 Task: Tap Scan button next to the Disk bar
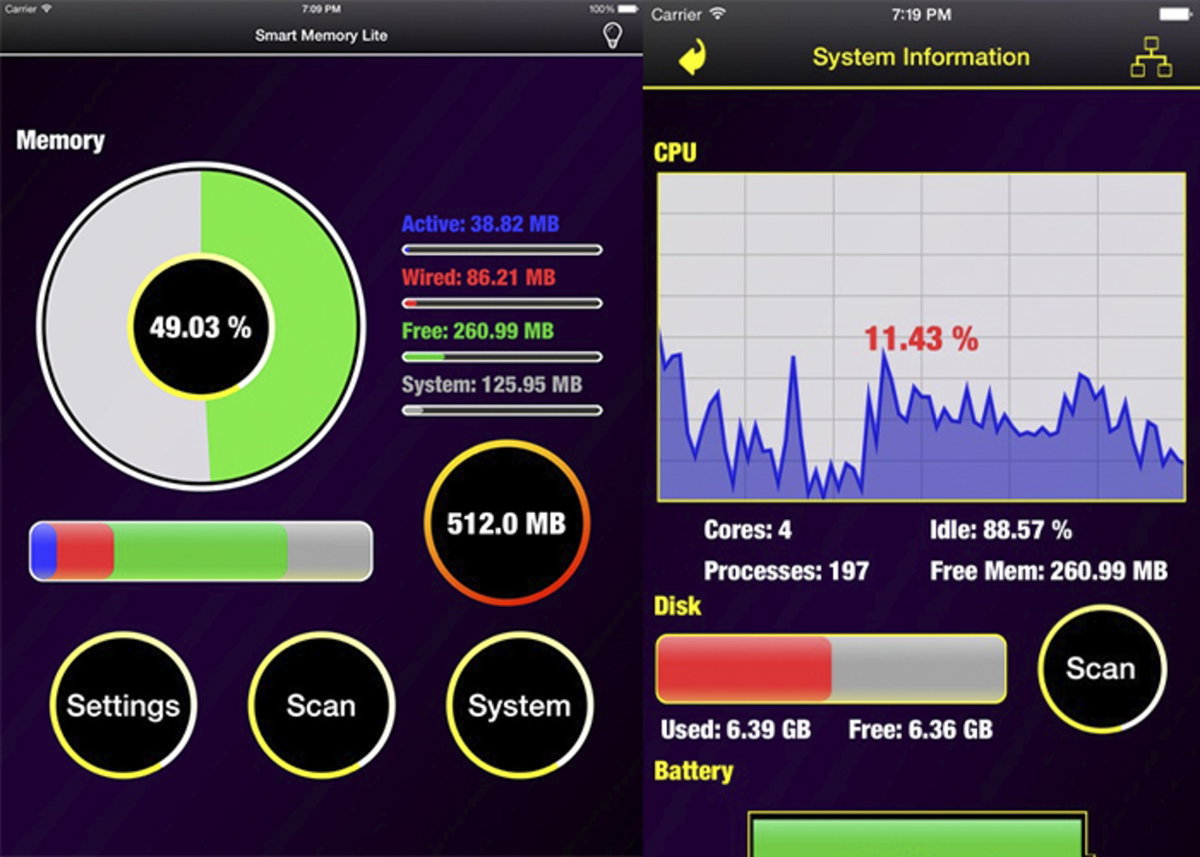pyautogui.click(x=1101, y=668)
